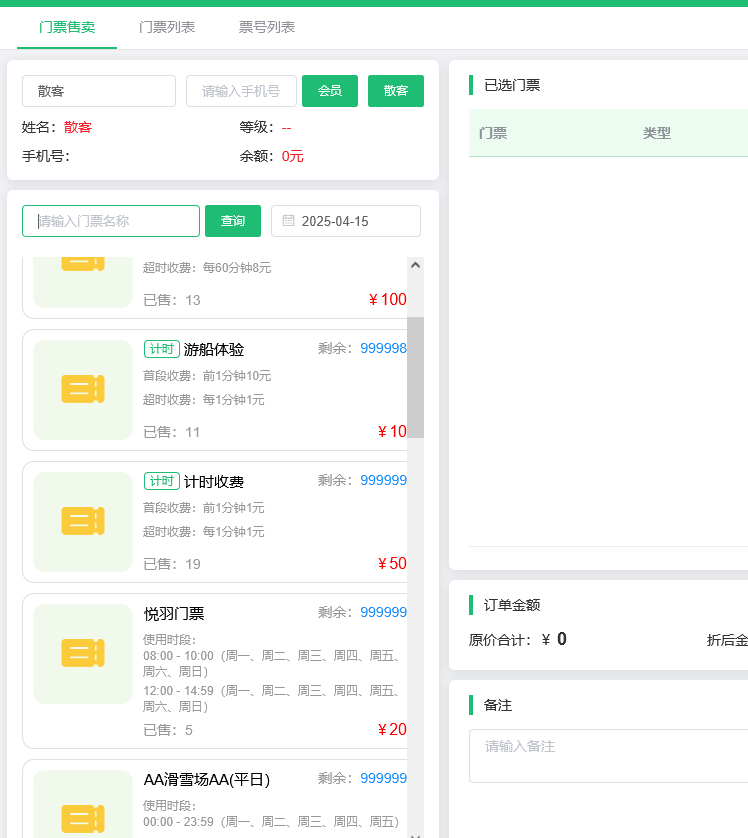Open the 门票列表 tab
Image resolution: width=748 pixels, height=838 pixels.
point(167,27)
